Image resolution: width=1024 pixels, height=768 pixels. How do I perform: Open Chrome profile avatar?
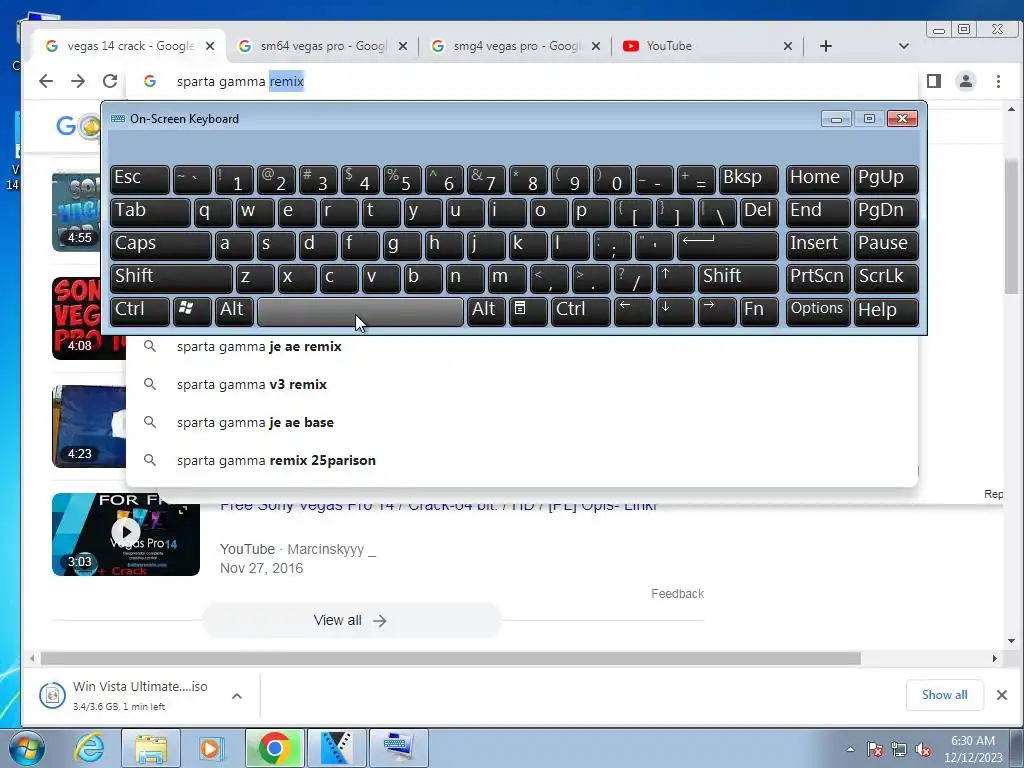966,81
